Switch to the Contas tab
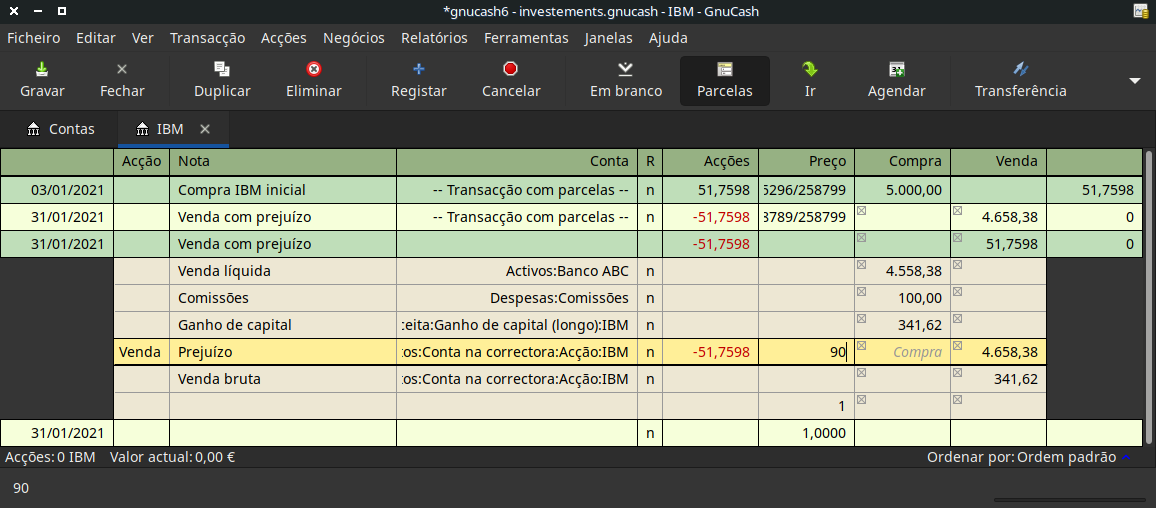The image size is (1156, 508). (60, 129)
